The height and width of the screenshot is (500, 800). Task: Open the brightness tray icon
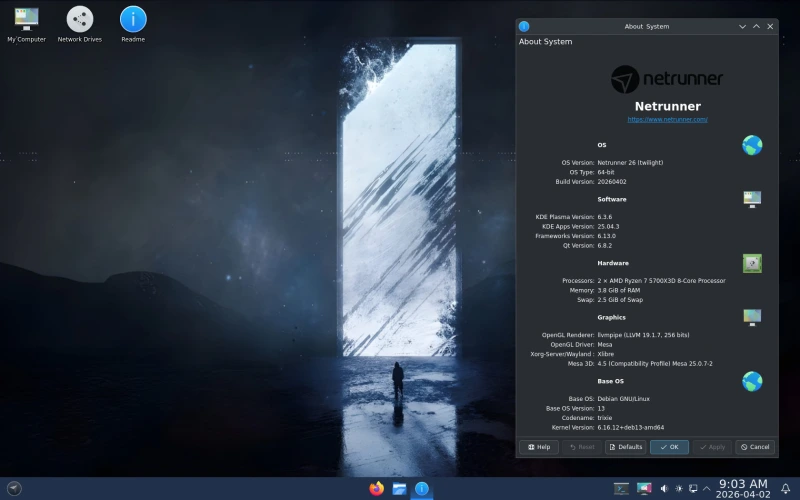(x=679, y=489)
